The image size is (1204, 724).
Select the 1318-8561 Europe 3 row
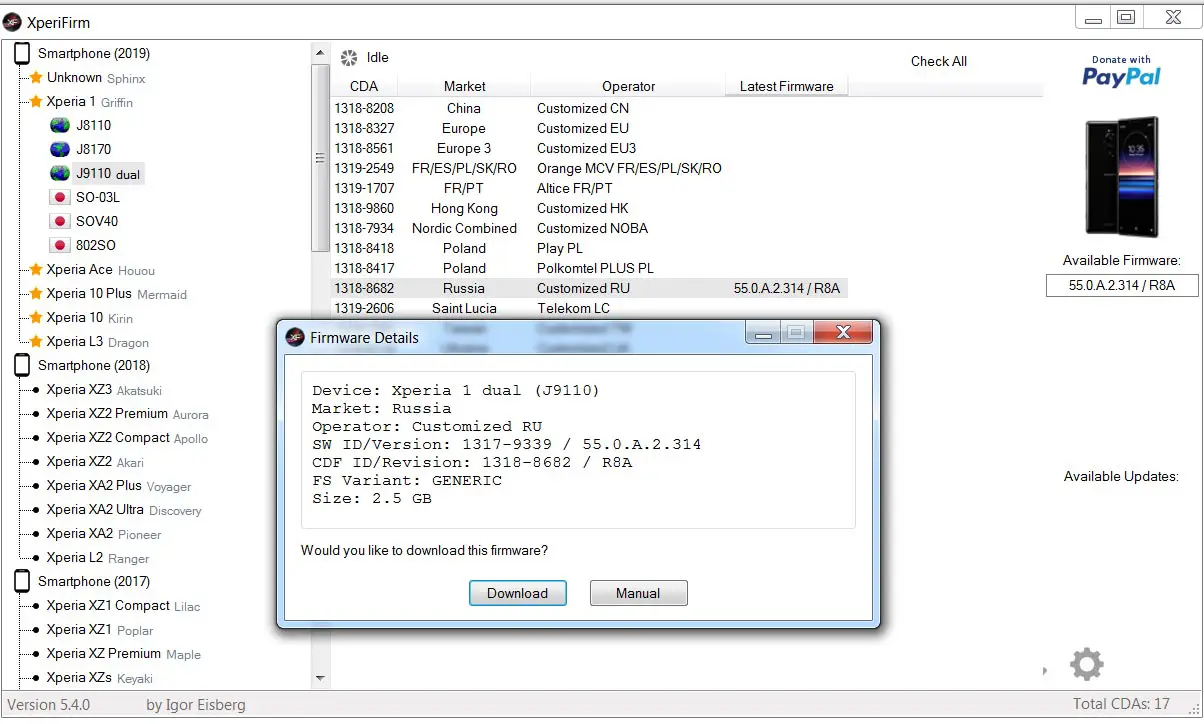point(590,148)
